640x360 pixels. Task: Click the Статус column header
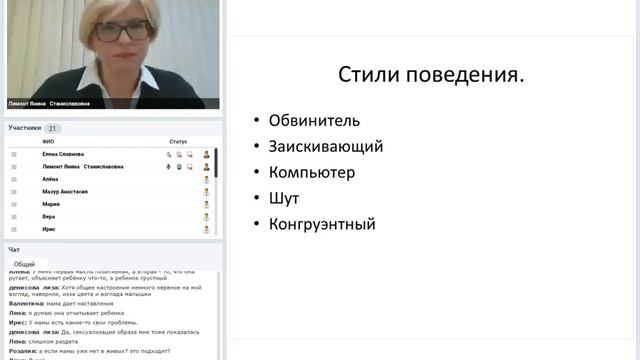[178, 142]
